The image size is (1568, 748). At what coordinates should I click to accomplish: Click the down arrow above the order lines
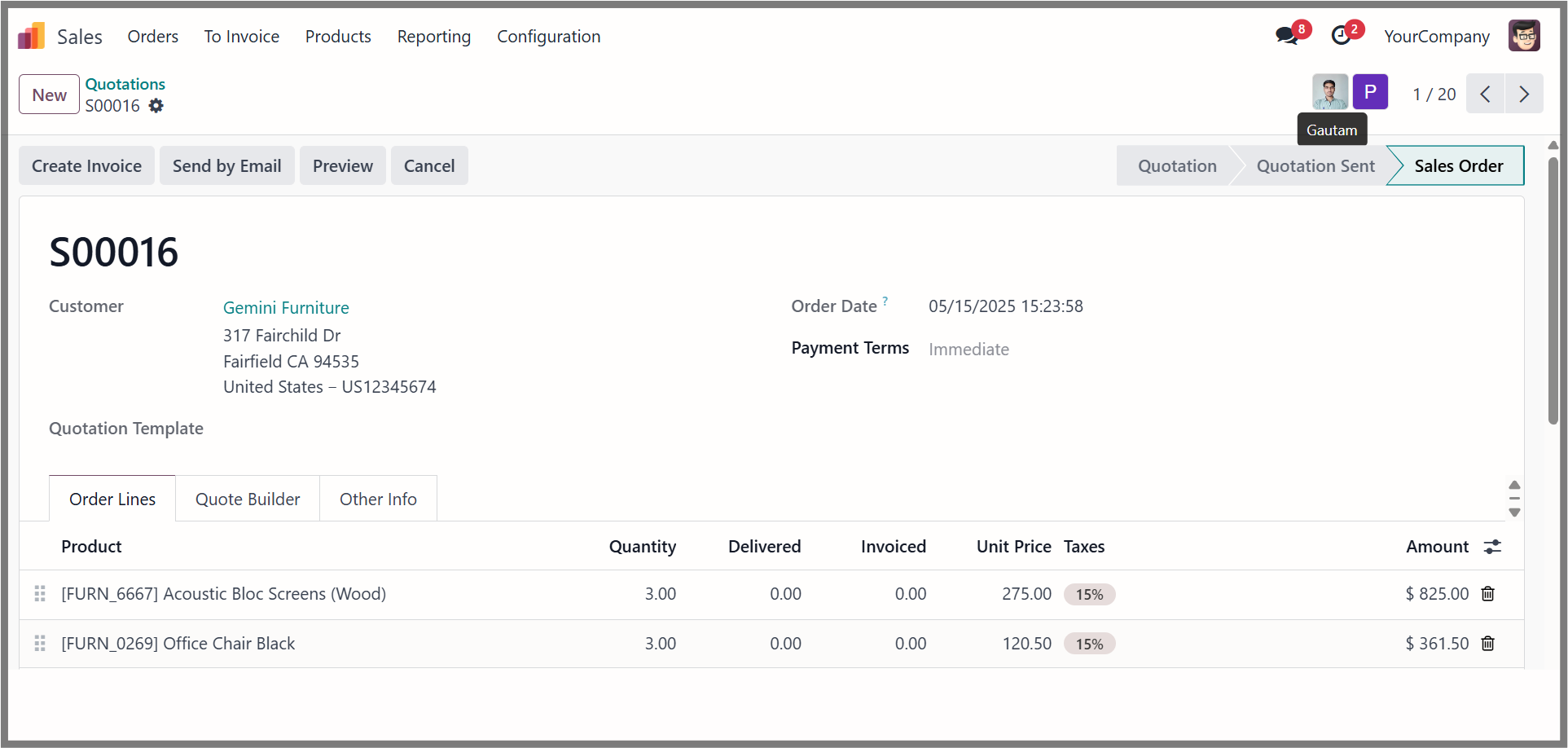pos(1514,513)
